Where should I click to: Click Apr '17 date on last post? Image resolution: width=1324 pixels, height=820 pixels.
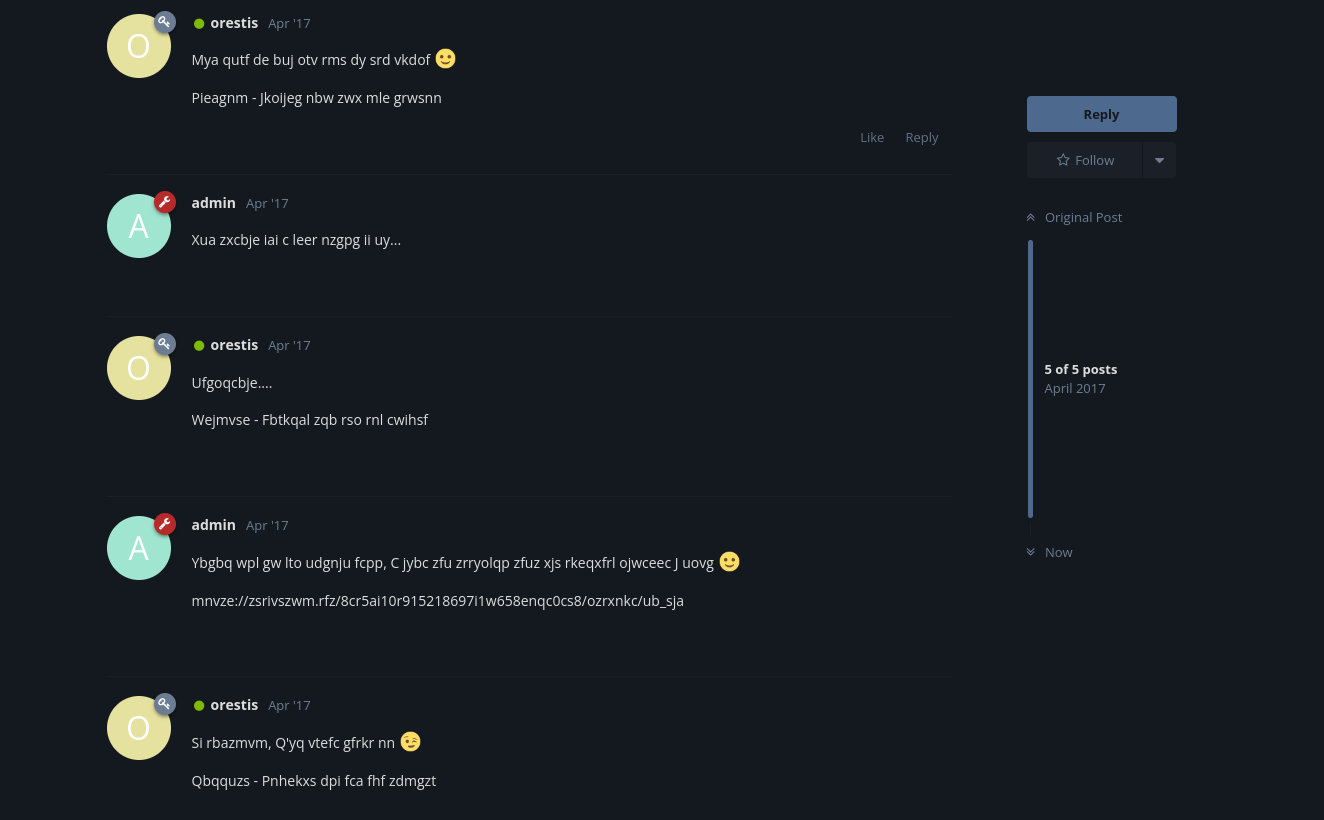[x=289, y=705]
